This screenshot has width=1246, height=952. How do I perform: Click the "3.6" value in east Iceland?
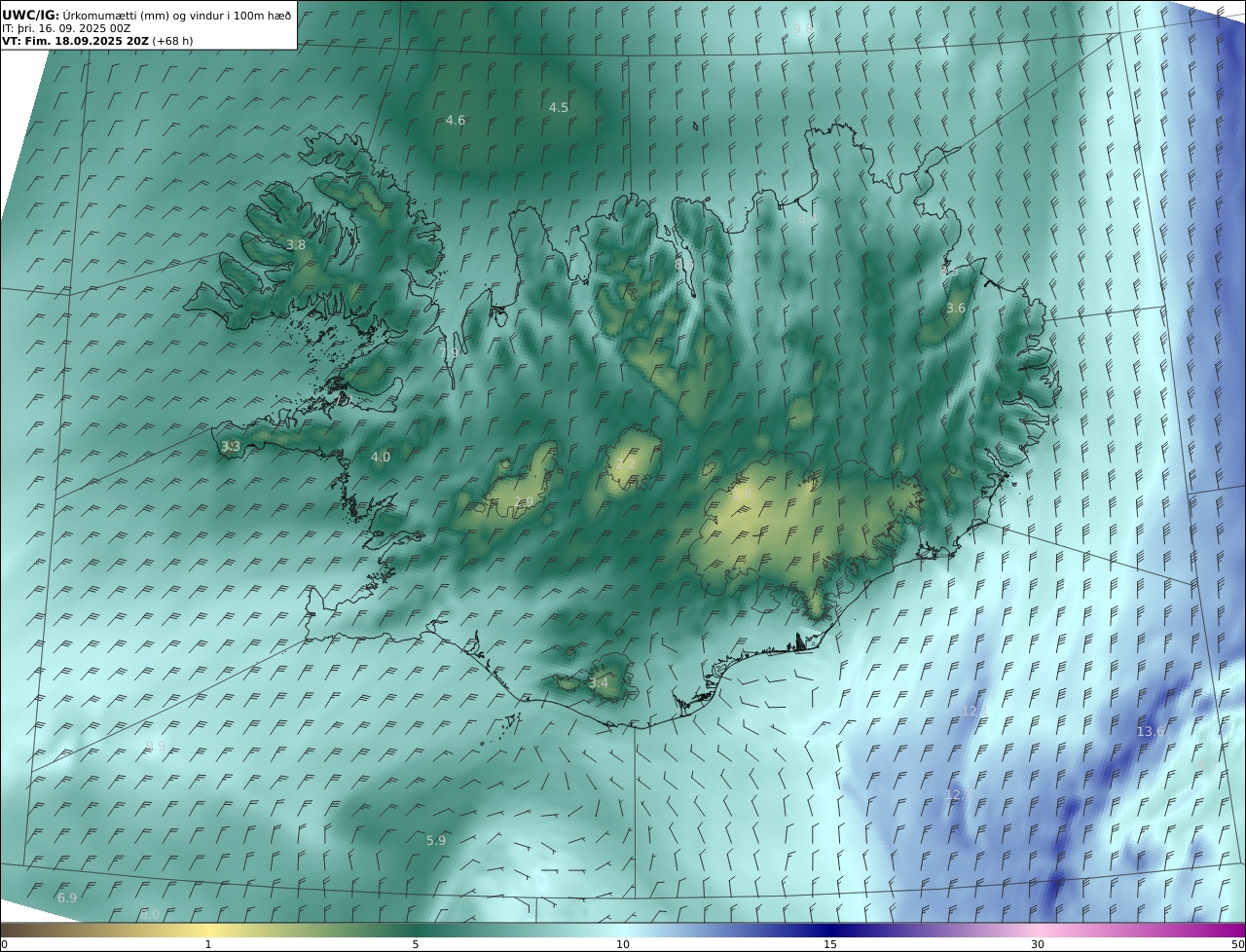(x=956, y=309)
